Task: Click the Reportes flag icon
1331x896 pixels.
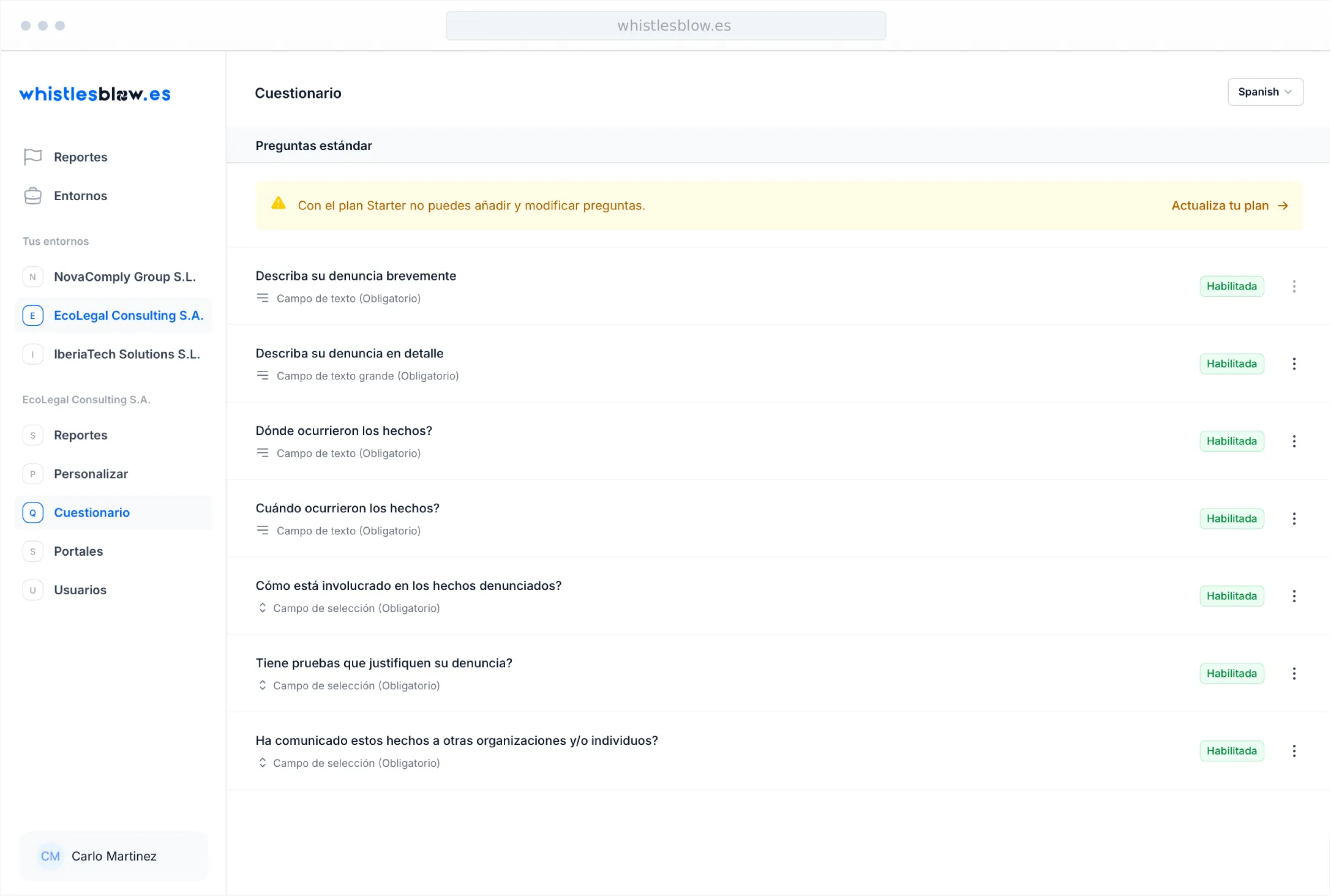Action: 32,157
